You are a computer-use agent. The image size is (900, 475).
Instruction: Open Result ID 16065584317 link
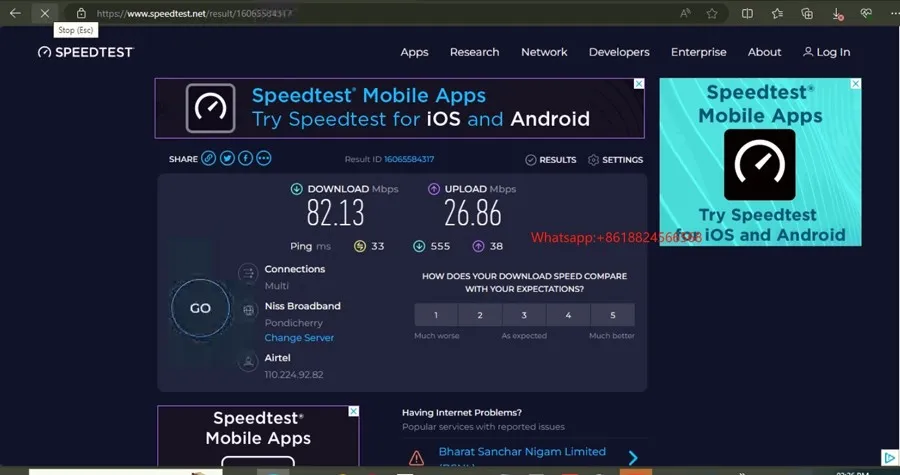point(409,159)
